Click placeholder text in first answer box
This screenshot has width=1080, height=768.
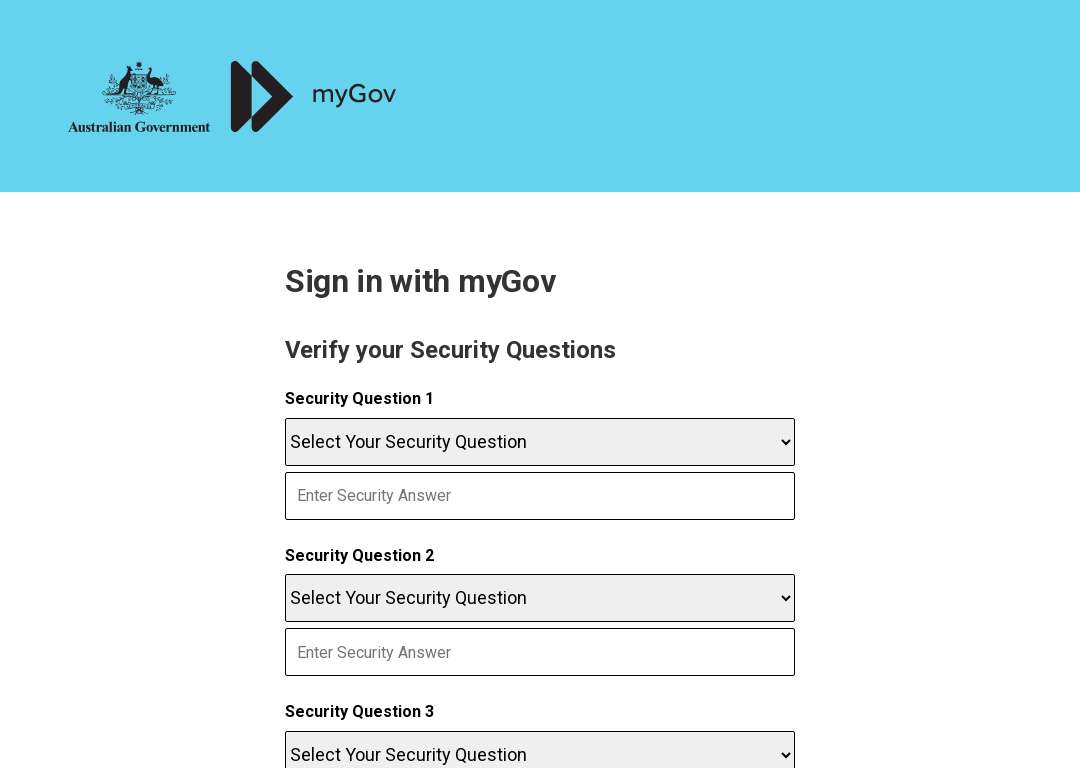(x=374, y=496)
